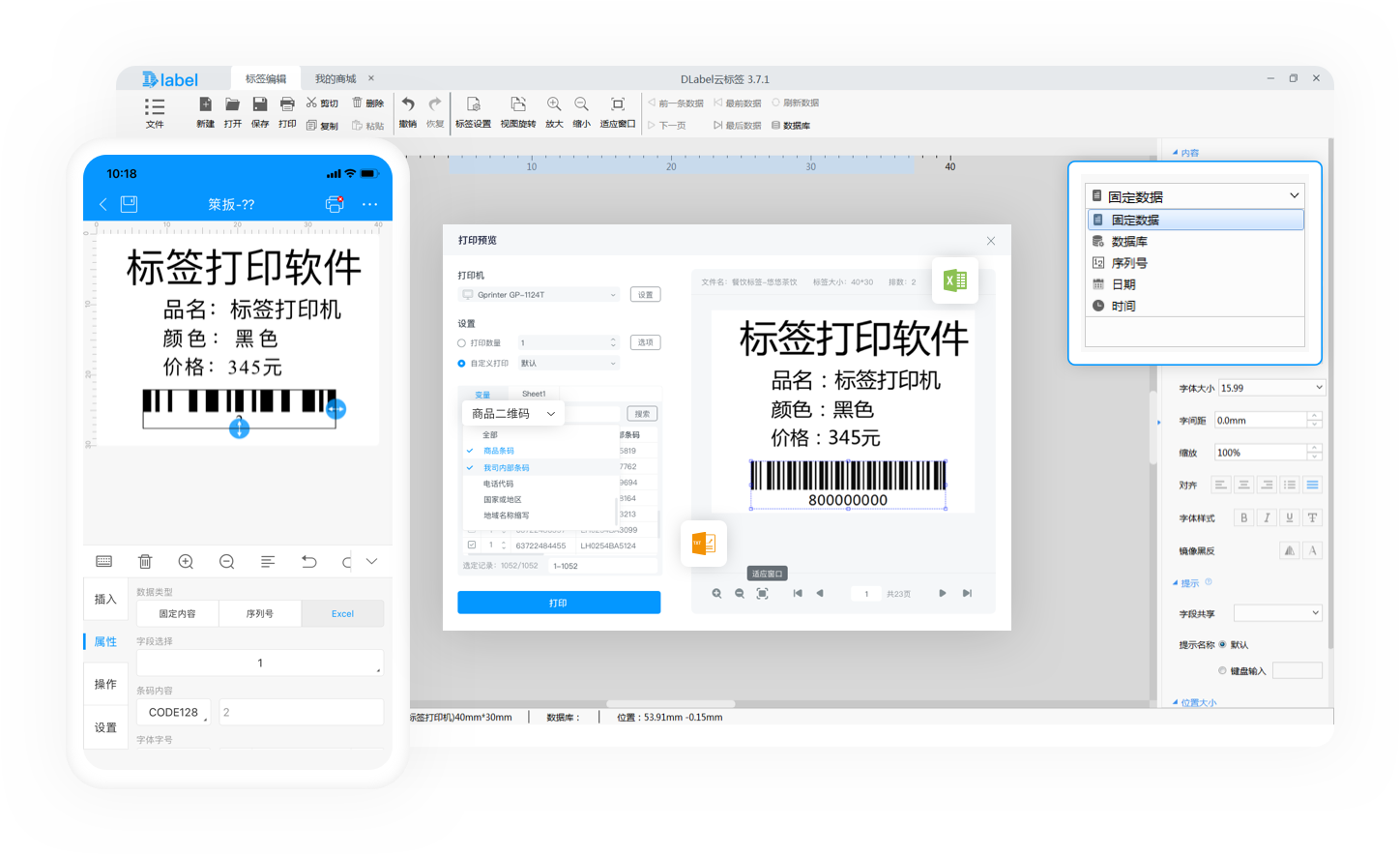
Task: Click the green Excel file icon
Action: (955, 280)
